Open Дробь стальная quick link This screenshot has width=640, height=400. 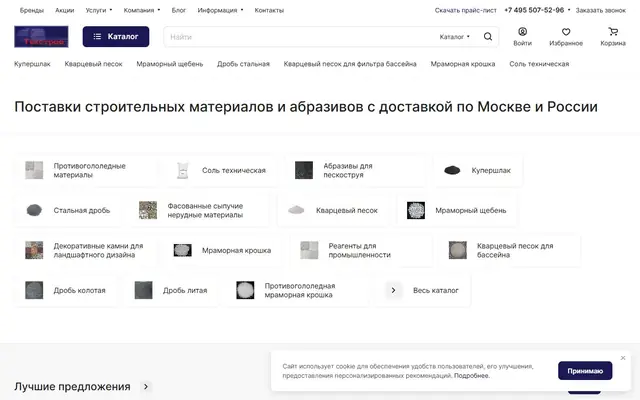pyautogui.click(x=243, y=64)
